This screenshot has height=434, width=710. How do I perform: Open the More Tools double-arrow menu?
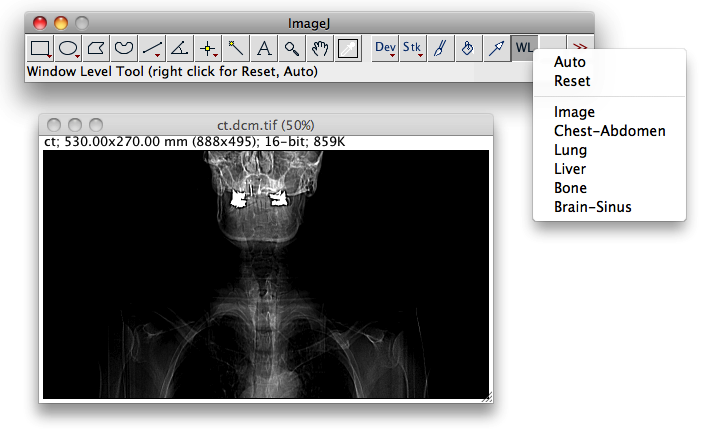coord(580,45)
